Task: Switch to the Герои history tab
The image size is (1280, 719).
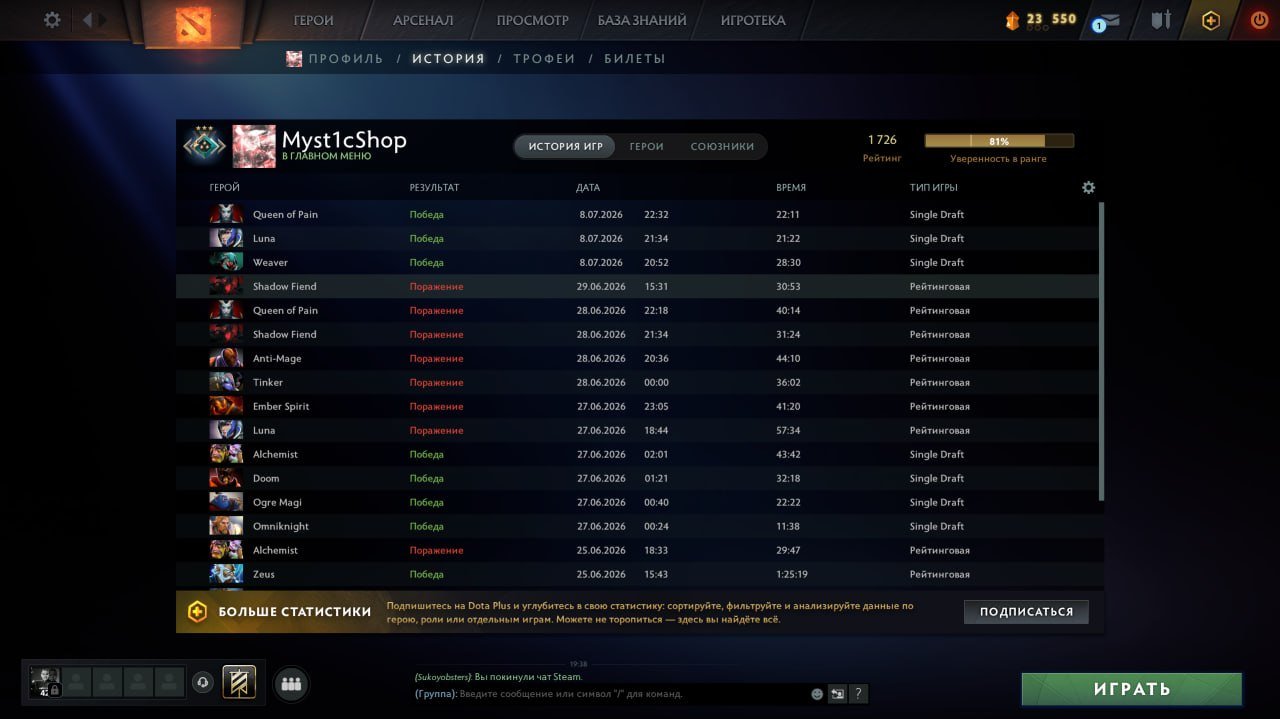Action: pyautogui.click(x=646, y=146)
